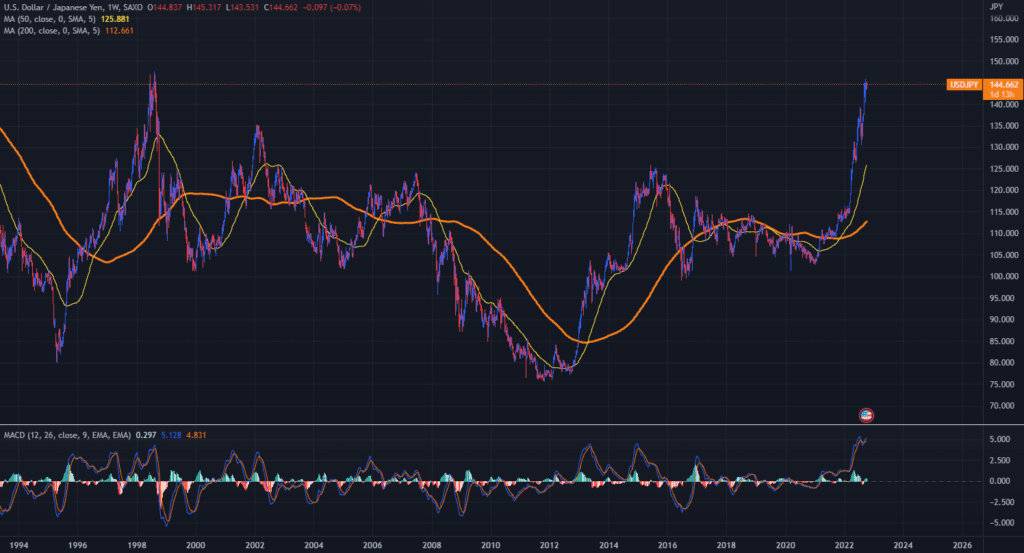Click the countdown timer label under price
This screenshot has height=553, width=1024.
tap(1002, 95)
